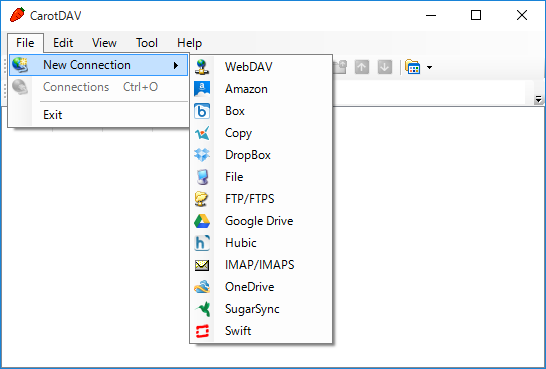Select New Connection in File menu

coord(99,65)
